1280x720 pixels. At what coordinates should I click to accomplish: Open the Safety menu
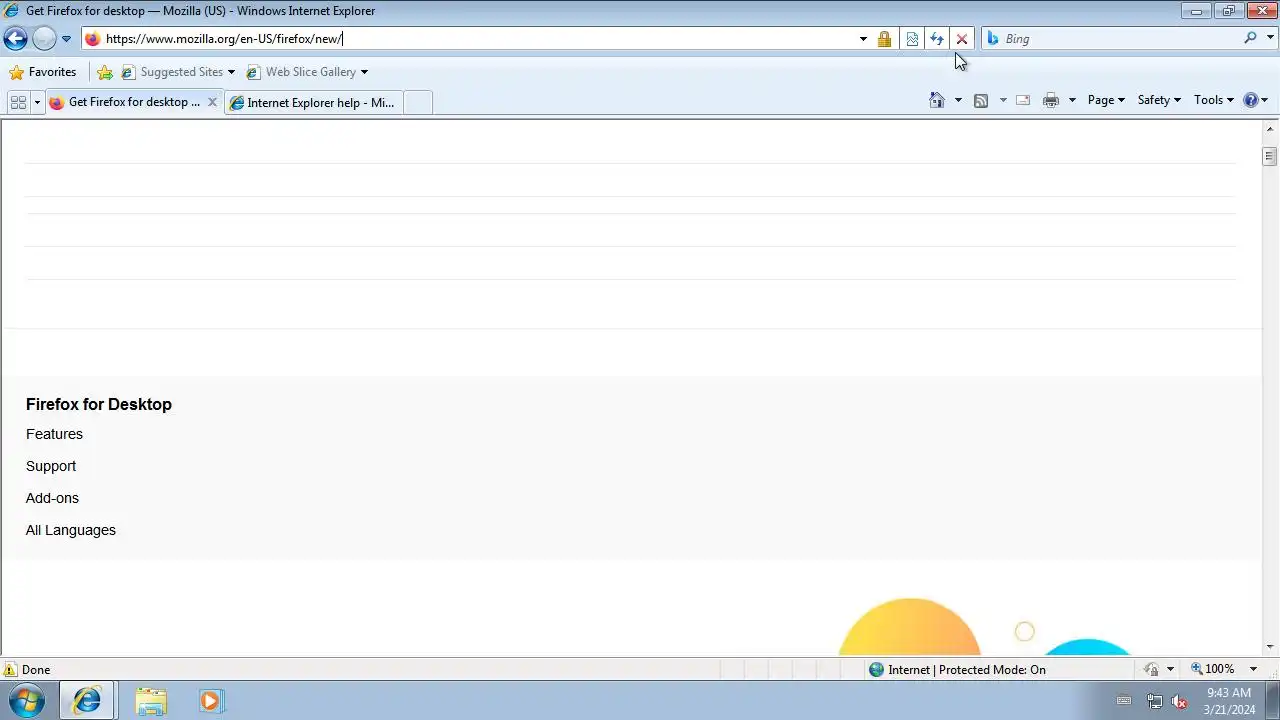point(1159,100)
